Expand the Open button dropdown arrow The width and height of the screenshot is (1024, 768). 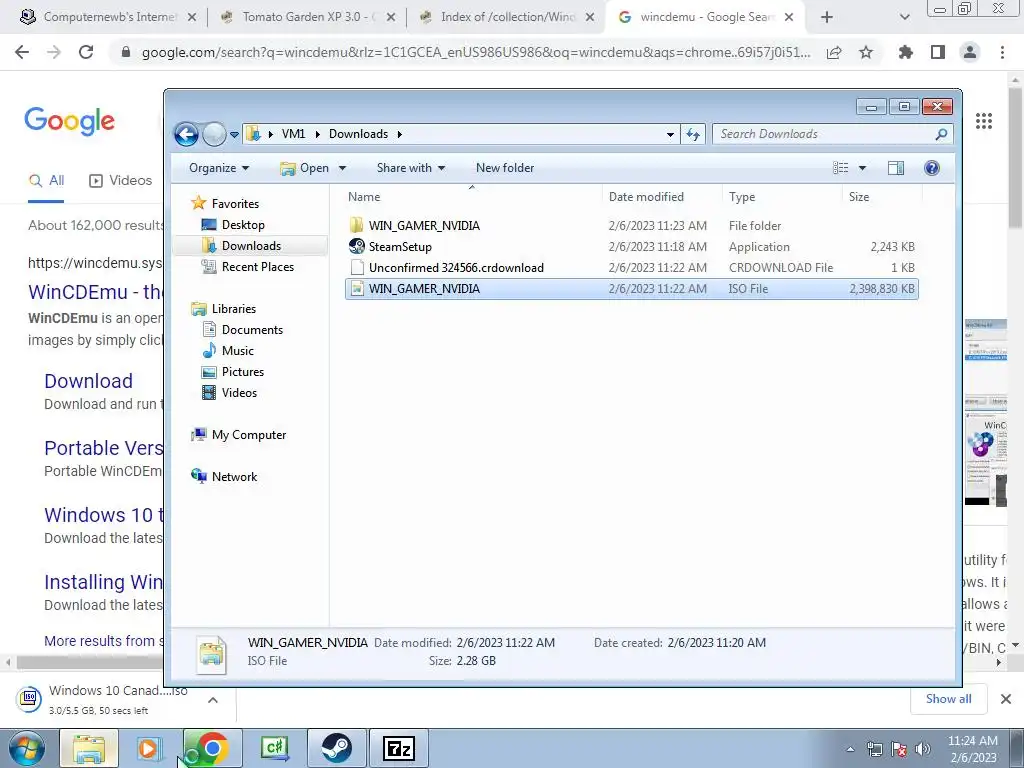[342, 168]
